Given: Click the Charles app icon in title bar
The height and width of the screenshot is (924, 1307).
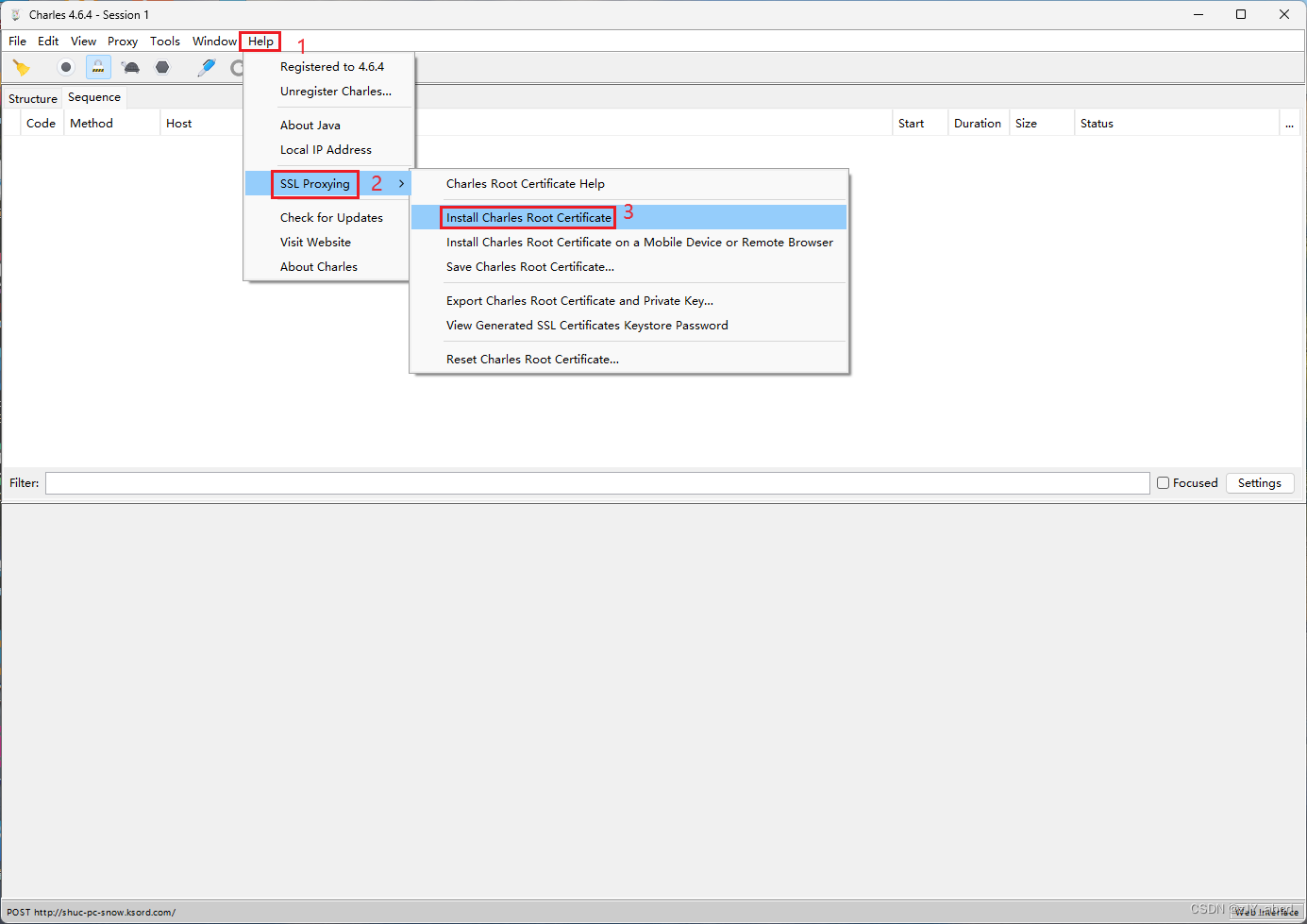Looking at the screenshot, I should (15, 14).
